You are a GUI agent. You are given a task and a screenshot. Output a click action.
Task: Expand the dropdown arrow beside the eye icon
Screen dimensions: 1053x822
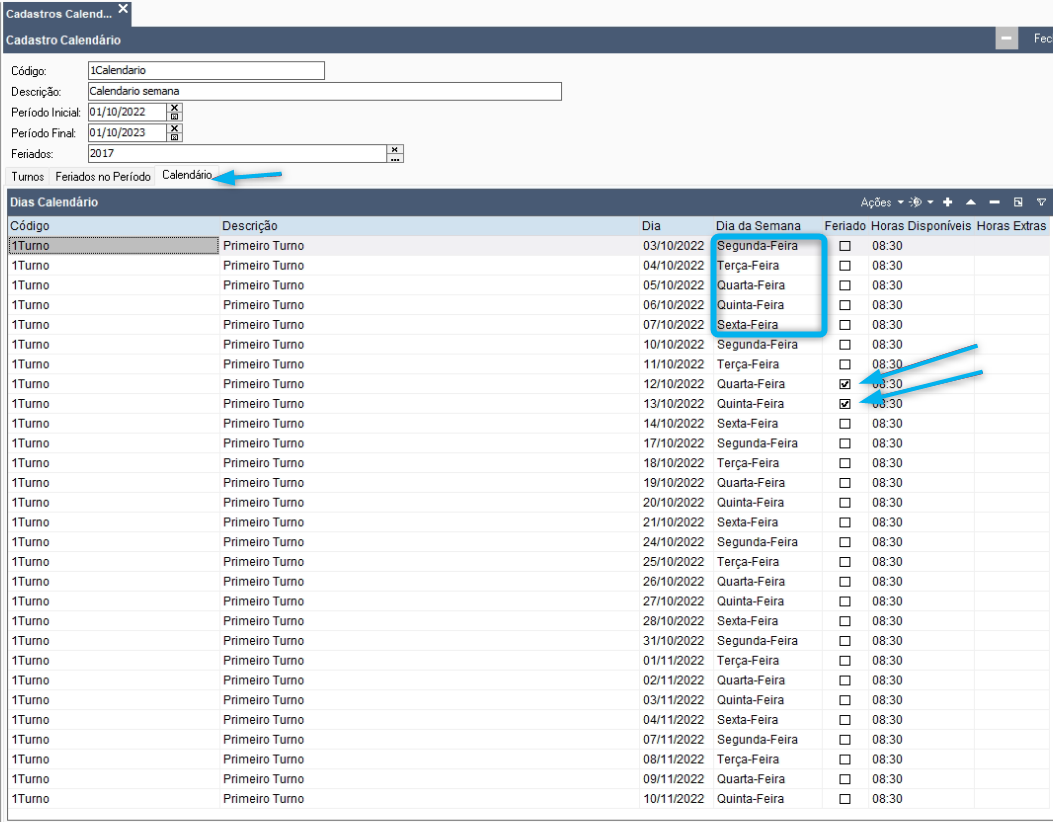(x=930, y=202)
